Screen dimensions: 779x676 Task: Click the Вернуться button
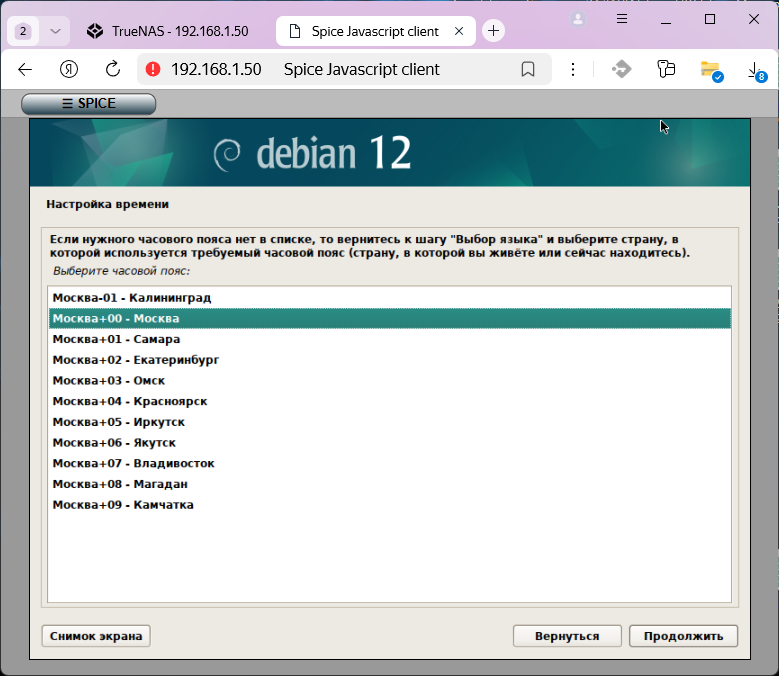(x=567, y=636)
